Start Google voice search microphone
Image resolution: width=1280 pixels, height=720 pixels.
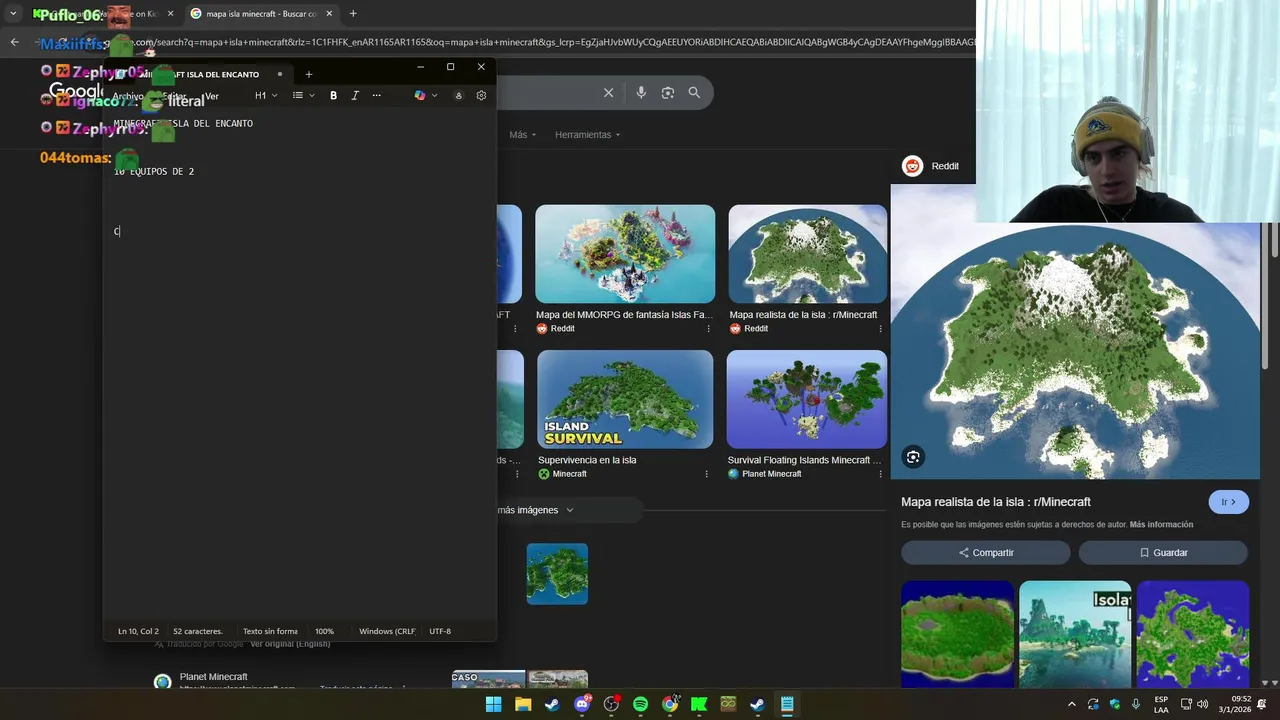[641, 92]
